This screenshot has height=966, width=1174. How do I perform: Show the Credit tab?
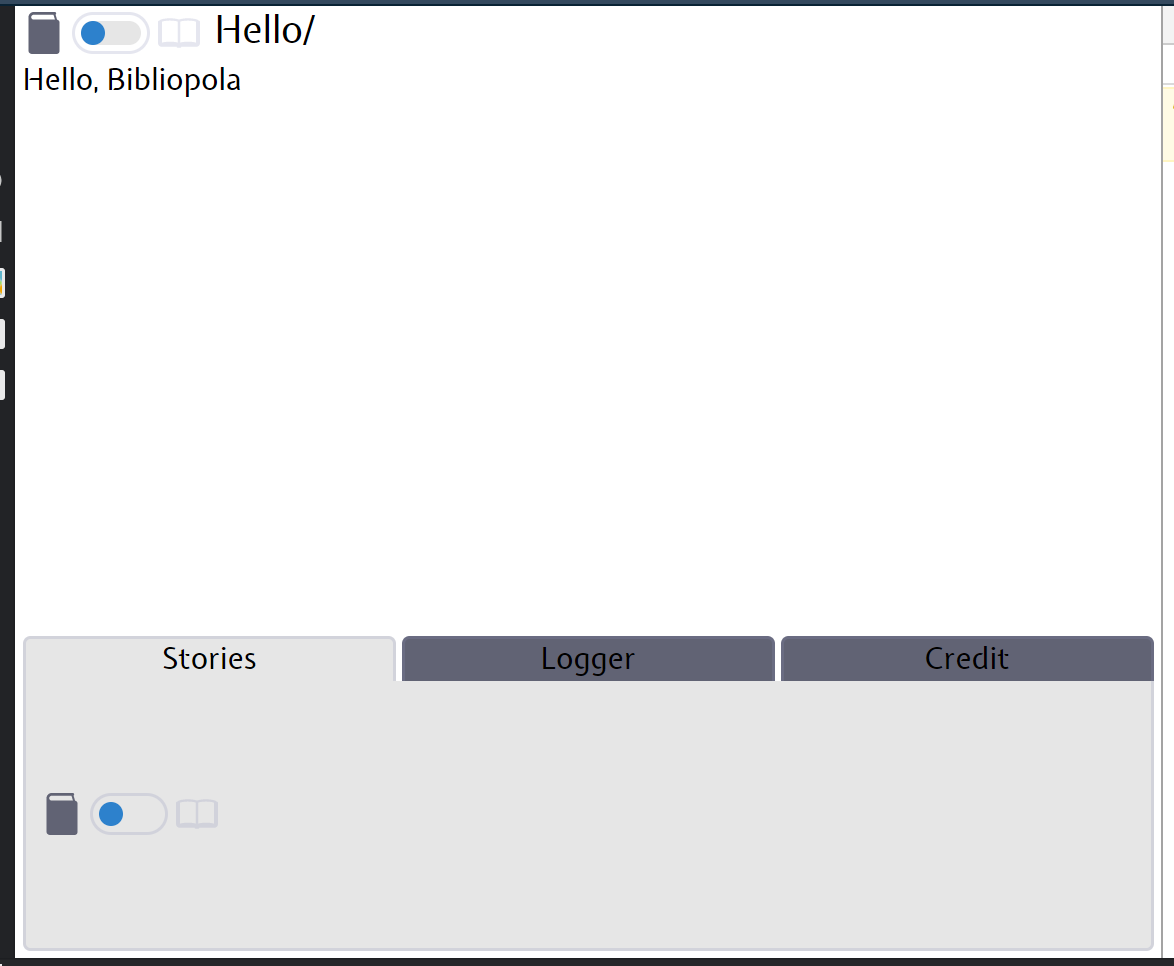pos(967,659)
